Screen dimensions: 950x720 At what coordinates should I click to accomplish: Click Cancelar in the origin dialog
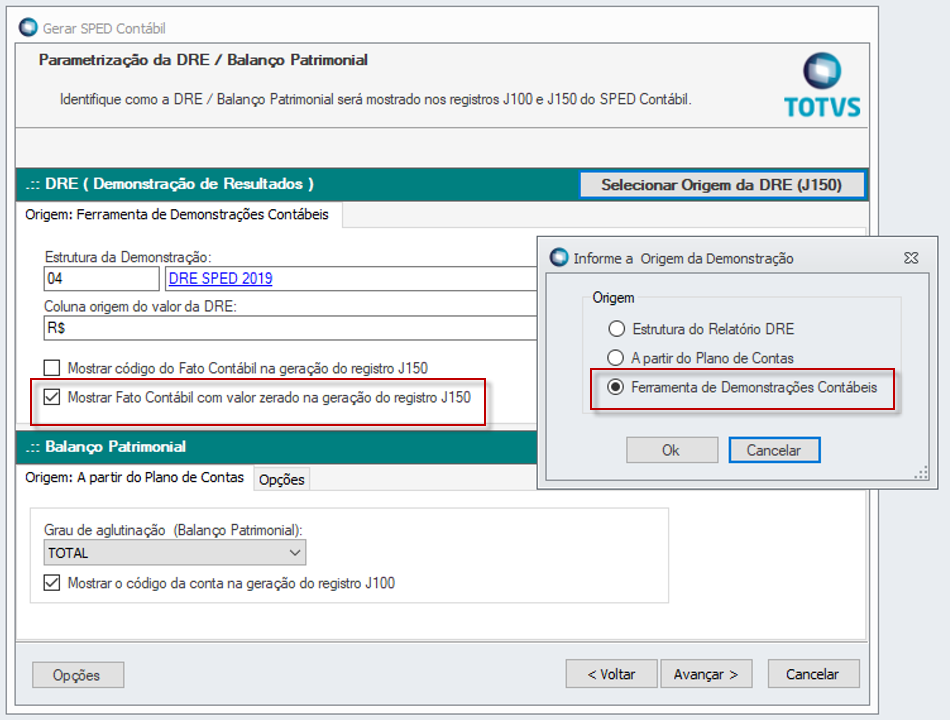774,450
